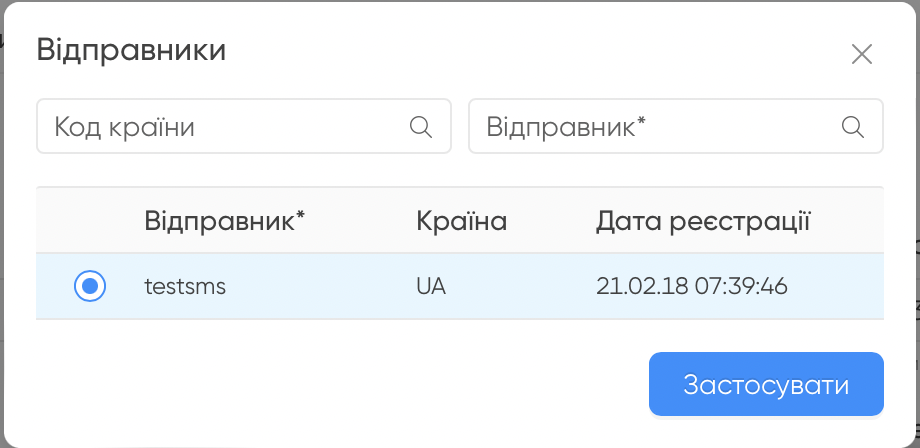Sort by the Дата реєстрації column header
This screenshot has height=448, width=920.
703,222
